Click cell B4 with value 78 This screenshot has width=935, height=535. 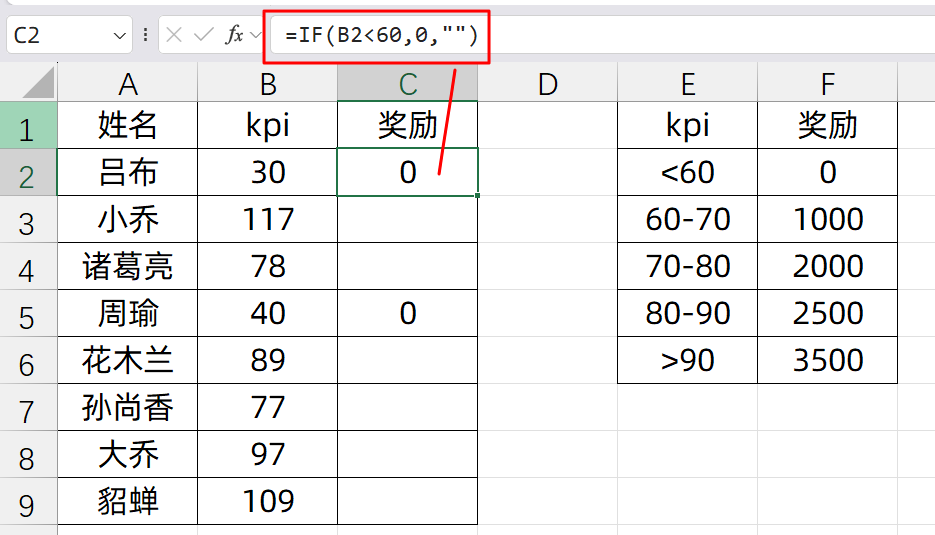pyautogui.click(x=268, y=267)
